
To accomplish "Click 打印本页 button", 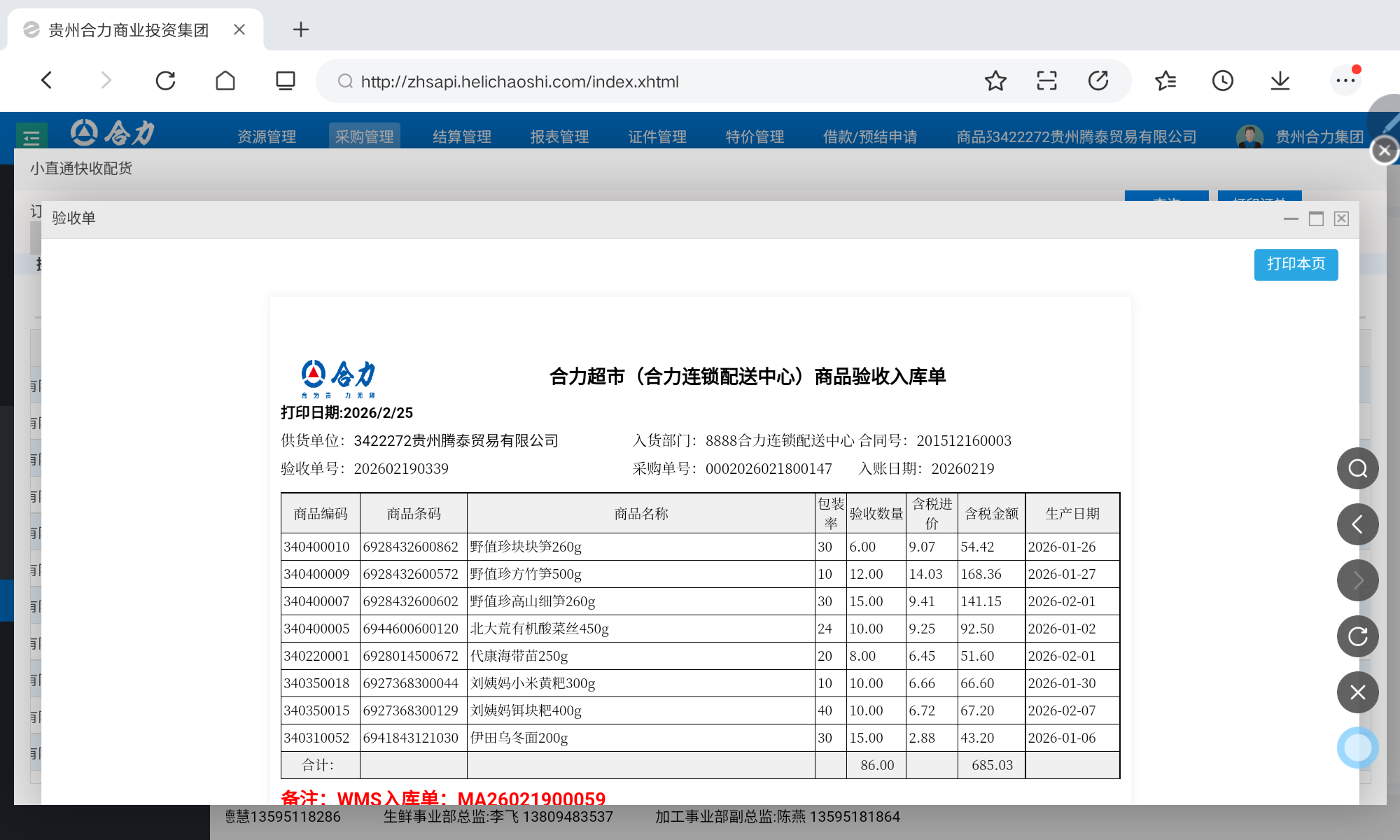I will (1296, 264).
